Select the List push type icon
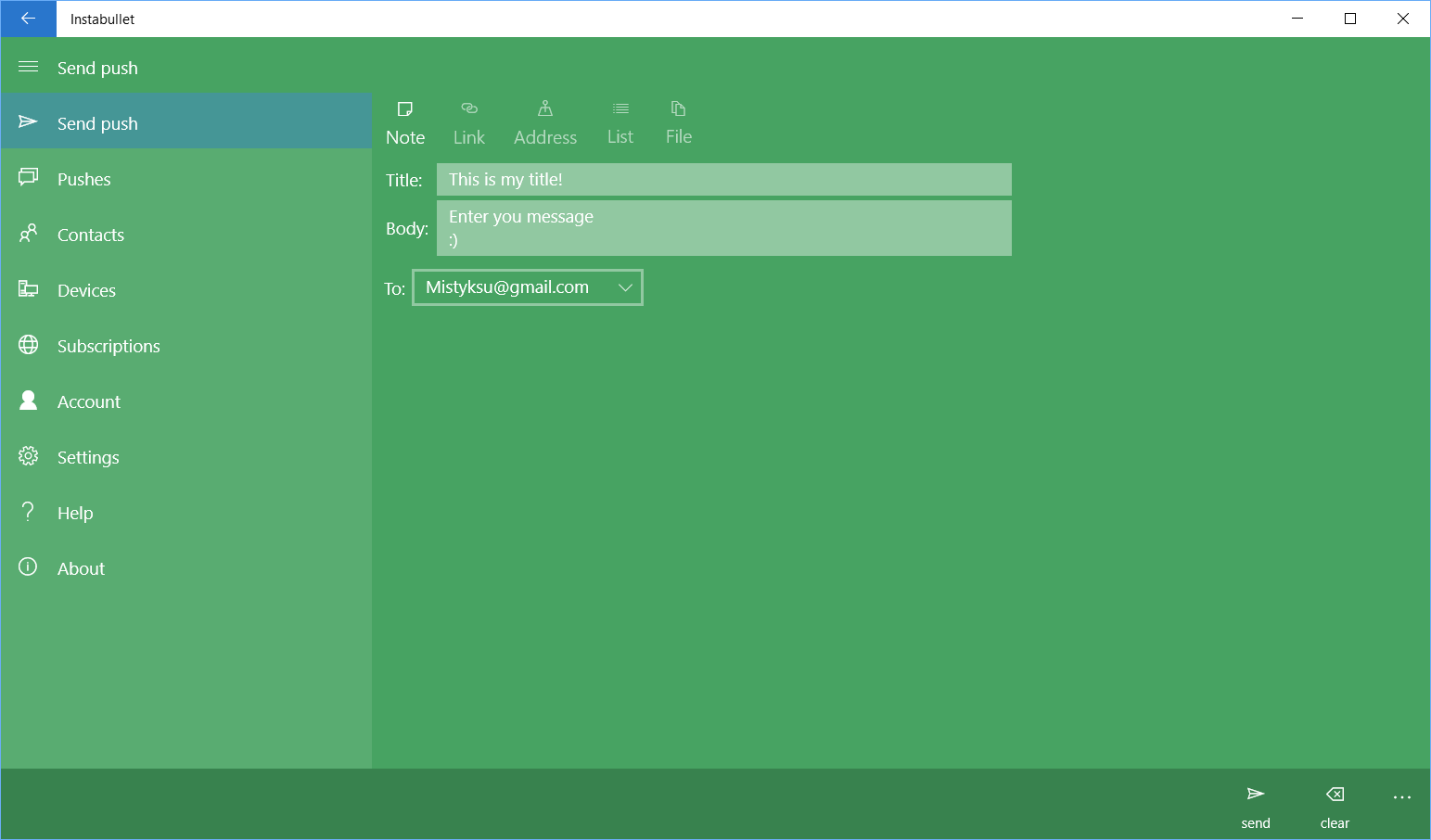The image size is (1431, 840). coord(620,121)
